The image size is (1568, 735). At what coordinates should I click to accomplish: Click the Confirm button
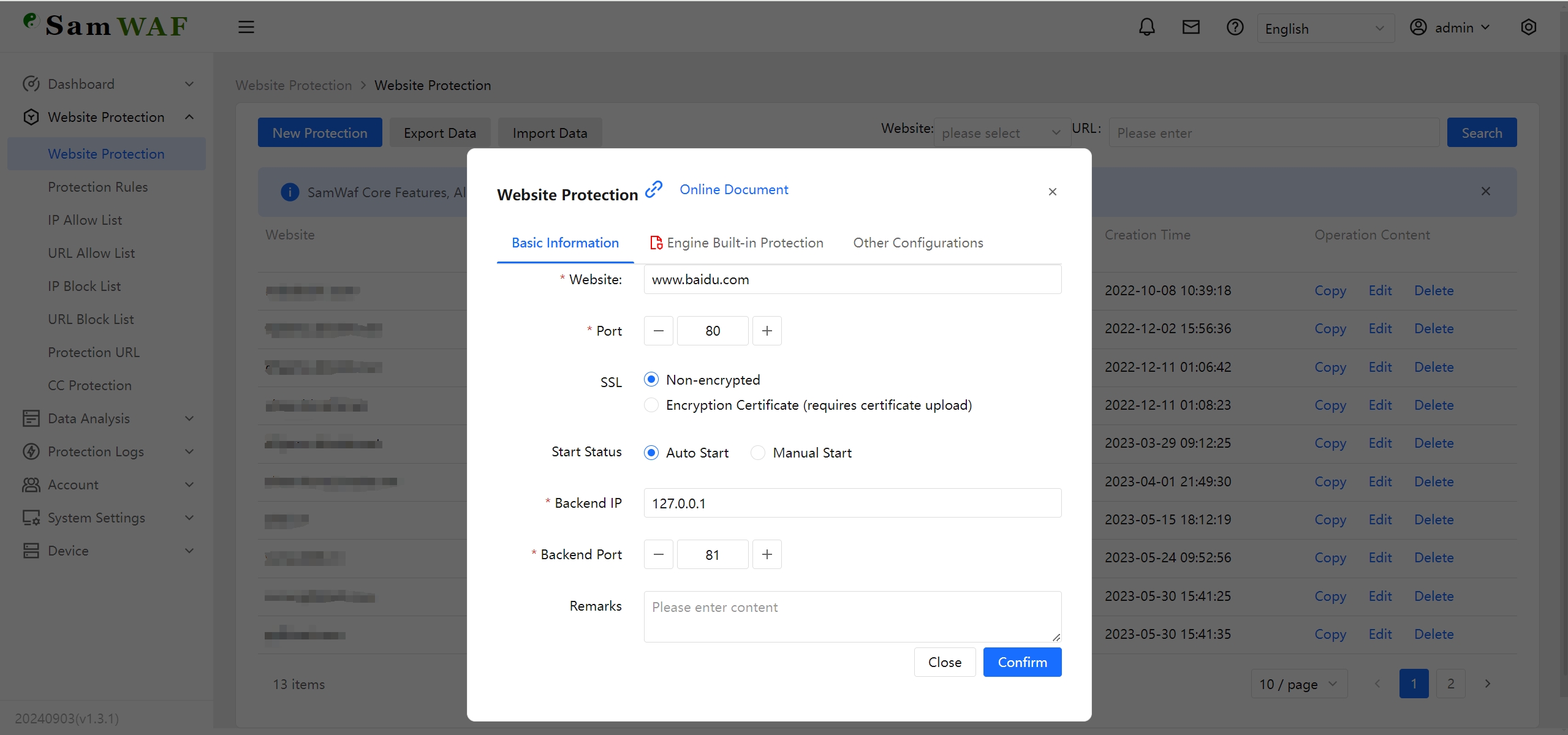pos(1022,662)
